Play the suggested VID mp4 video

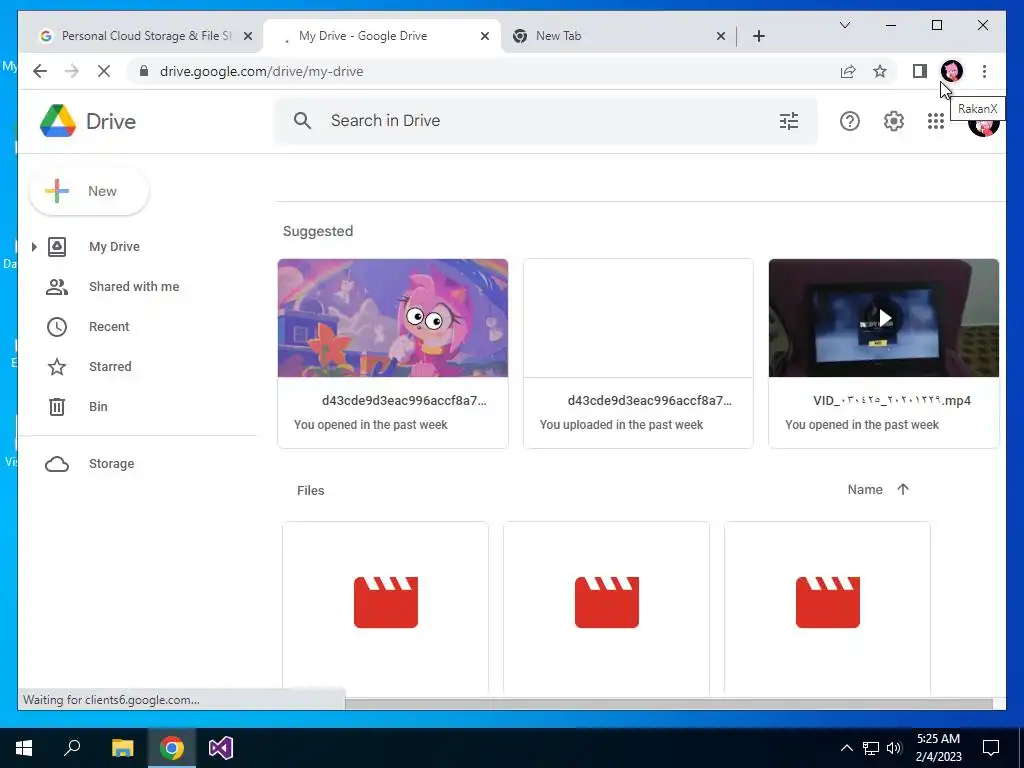pyautogui.click(x=884, y=318)
